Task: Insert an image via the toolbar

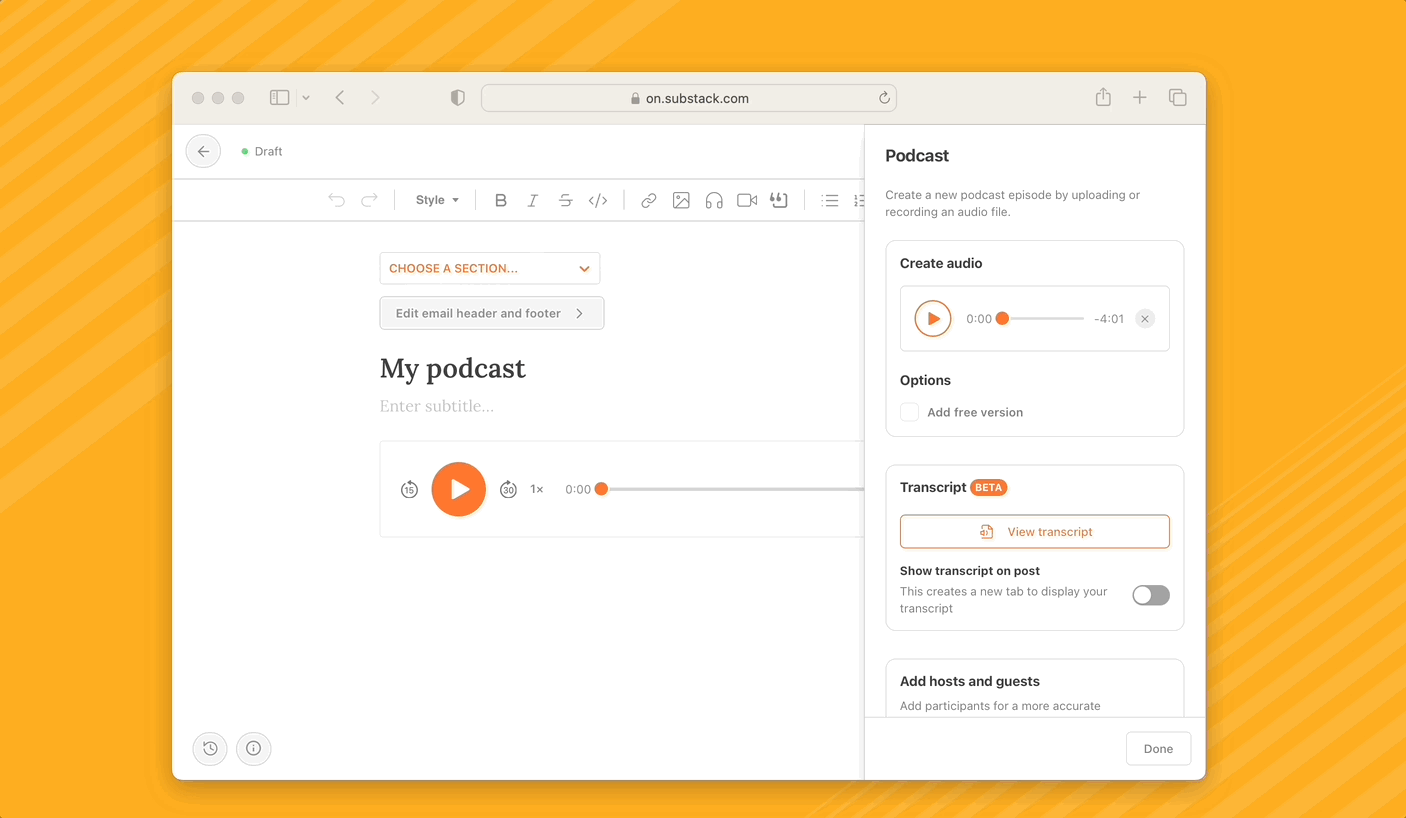Action: click(681, 200)
